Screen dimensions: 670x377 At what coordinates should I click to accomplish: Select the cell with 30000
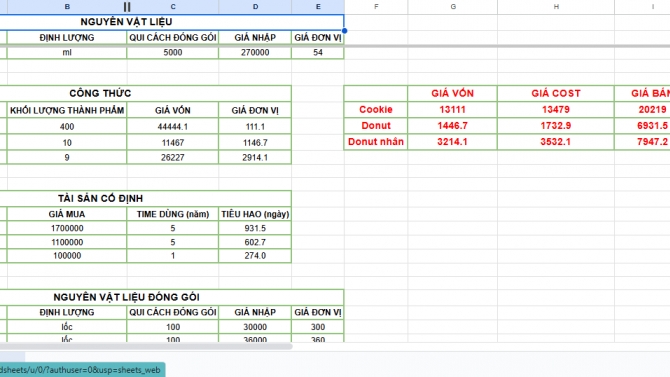(255, 327)
